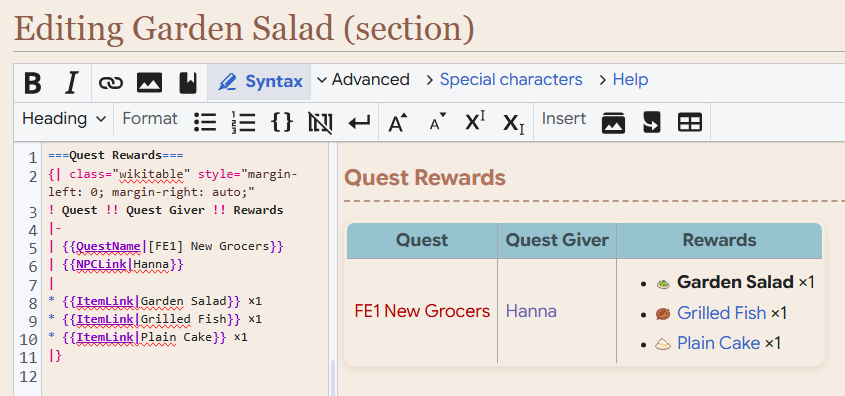Open the Grilled Fish link in the preview
The image size is (845, 396).
click(x=722, y=312)
